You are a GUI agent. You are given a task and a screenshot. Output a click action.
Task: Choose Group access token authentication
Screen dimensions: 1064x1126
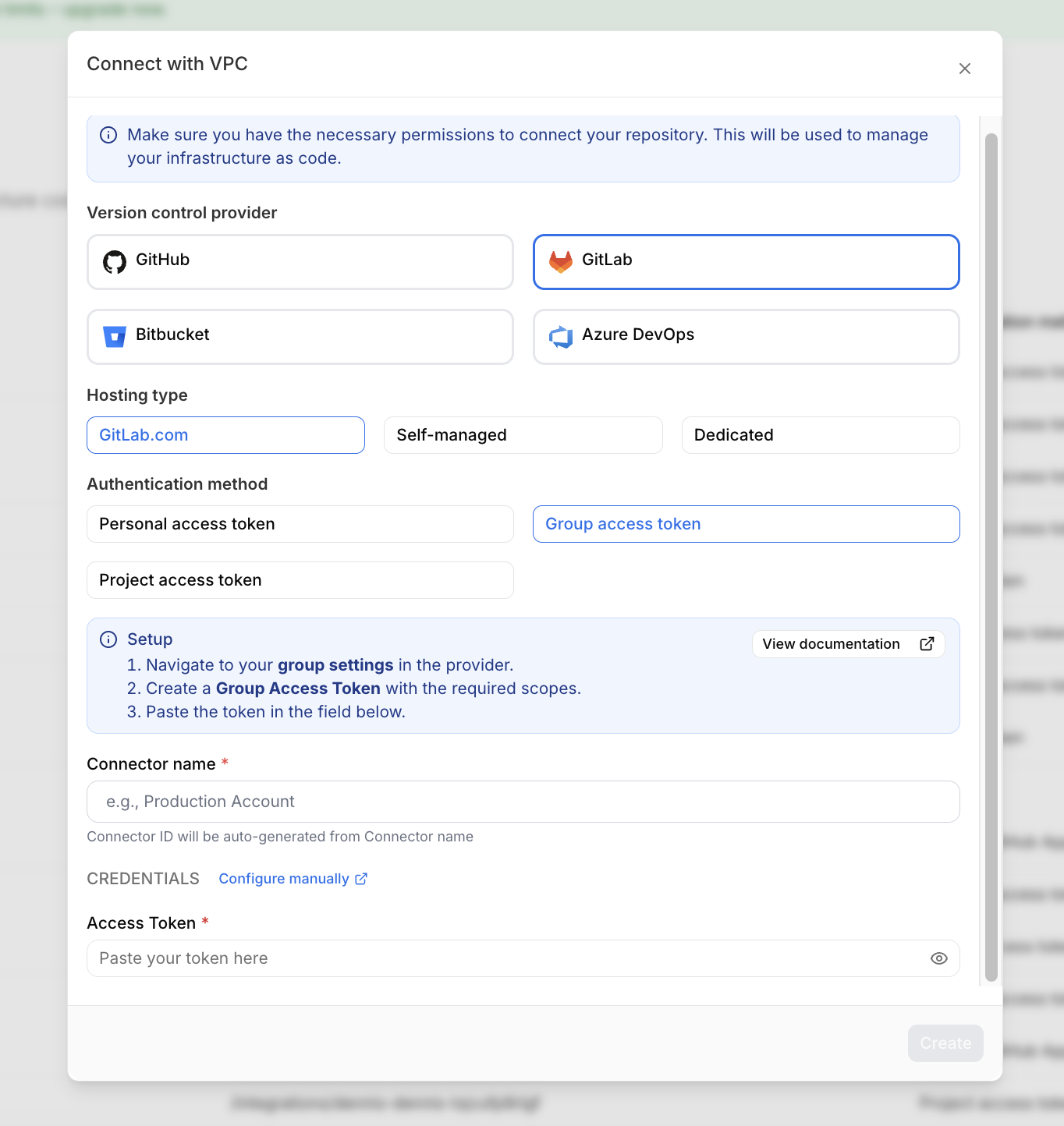click(x=747, y=524)
